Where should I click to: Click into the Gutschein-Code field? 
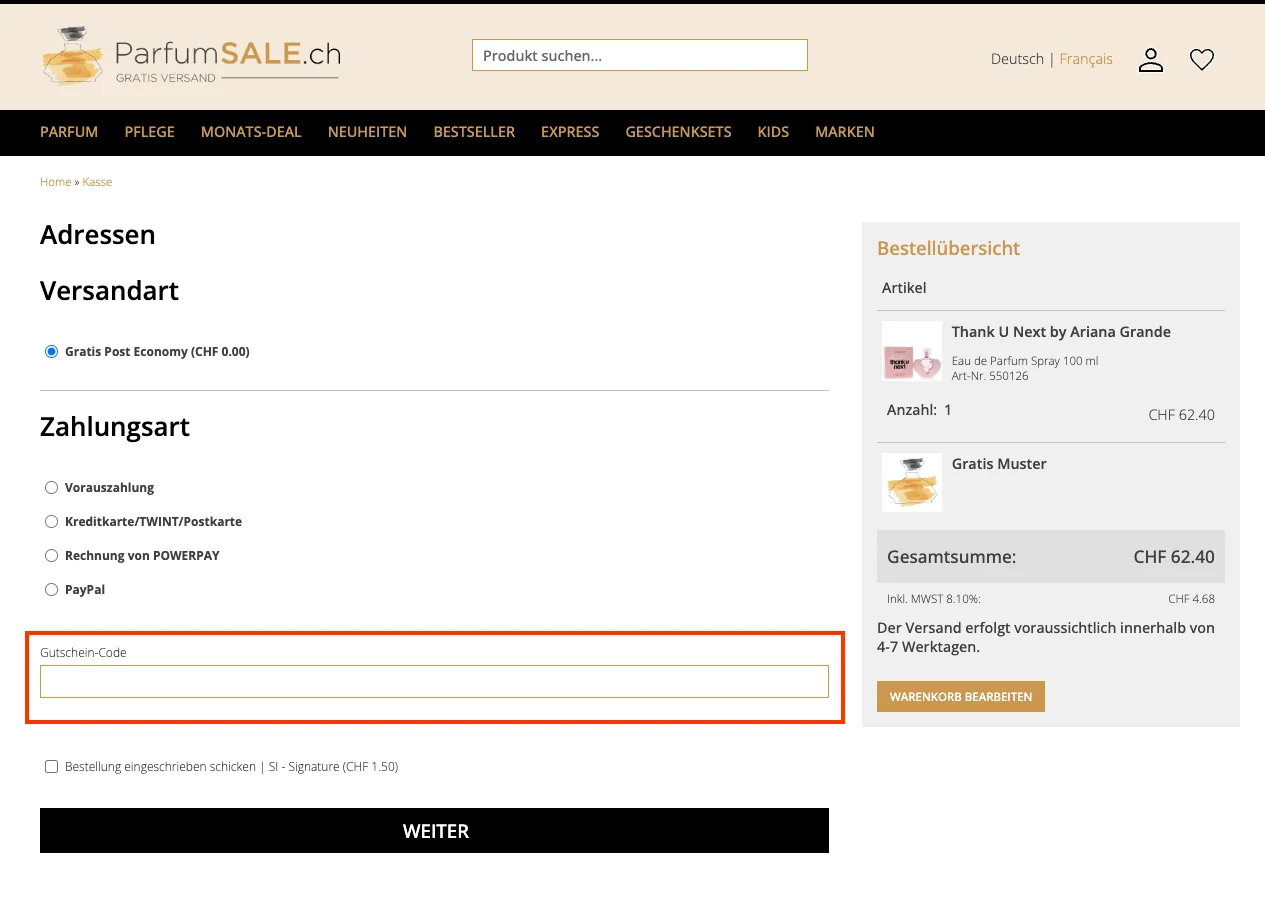click(x=434, y=681)
